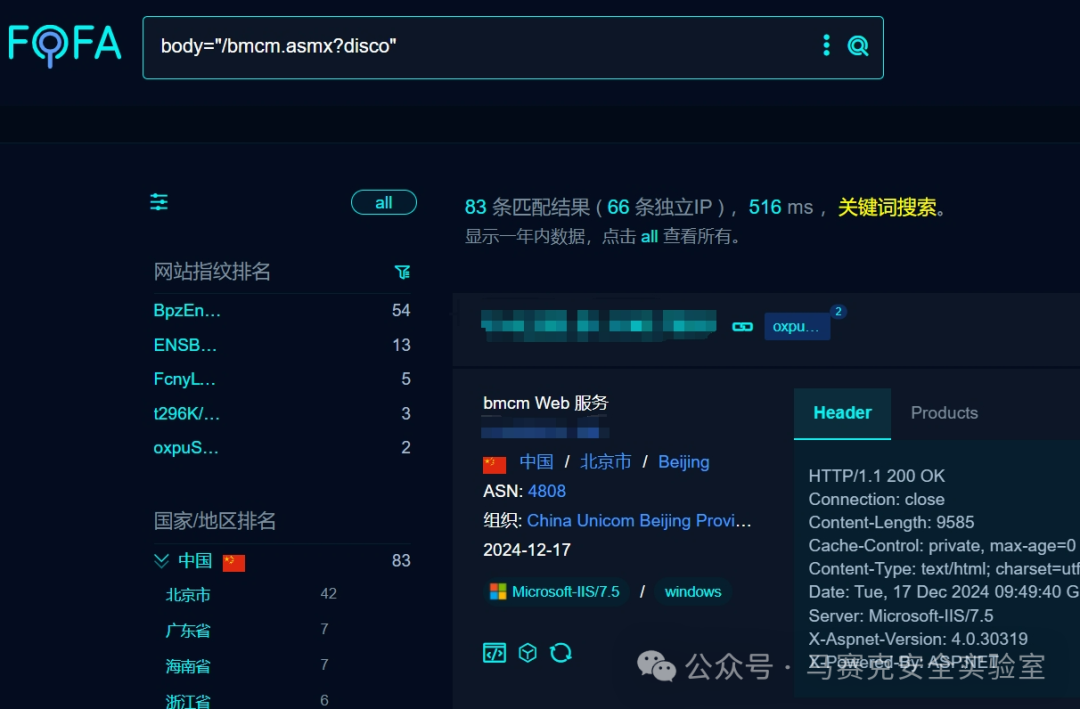
Task: Click the chain link icon beside the blurred host
Action: pyautogui.click(x=742, y=327)
